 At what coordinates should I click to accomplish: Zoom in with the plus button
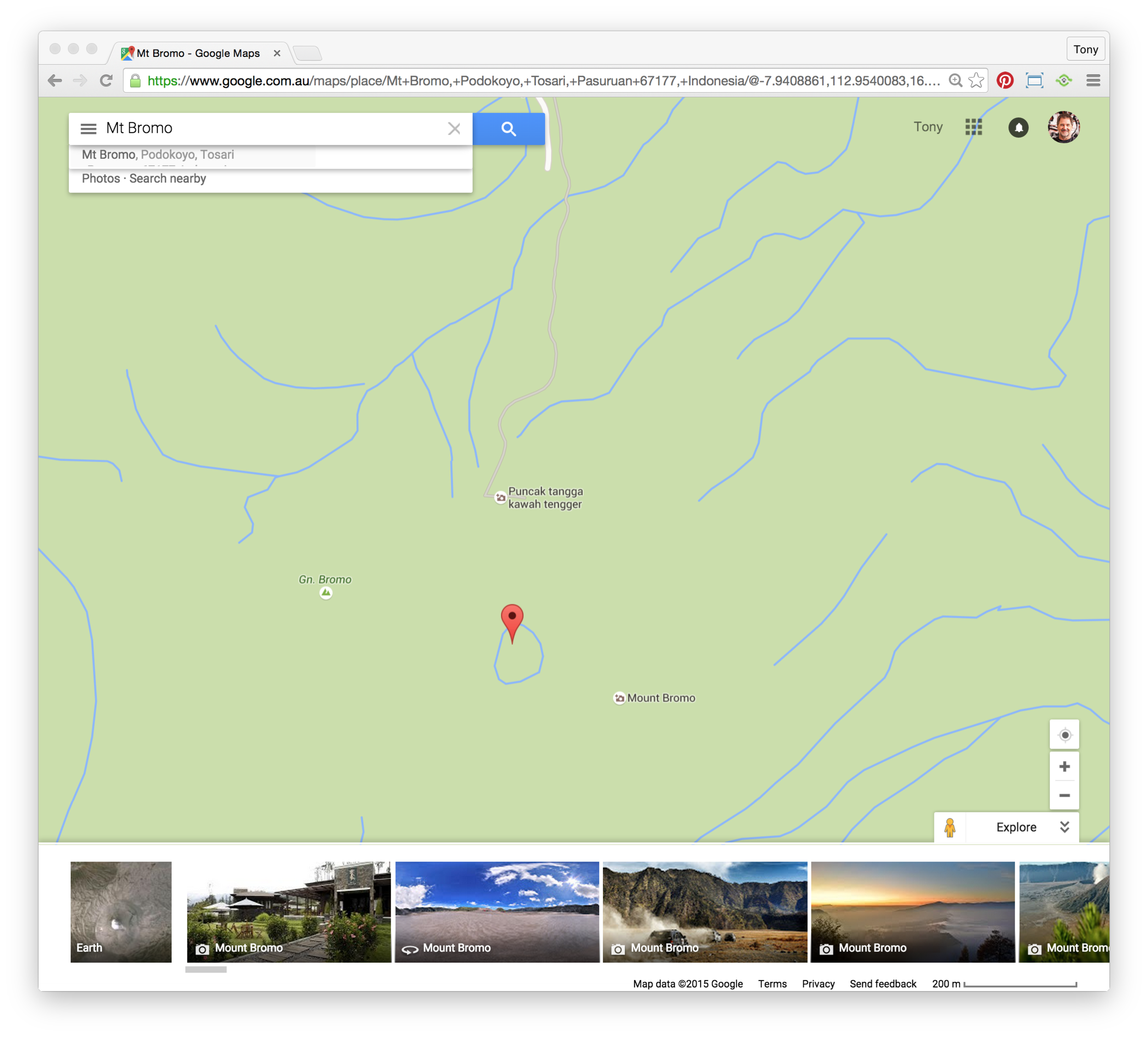(1064, 766)
